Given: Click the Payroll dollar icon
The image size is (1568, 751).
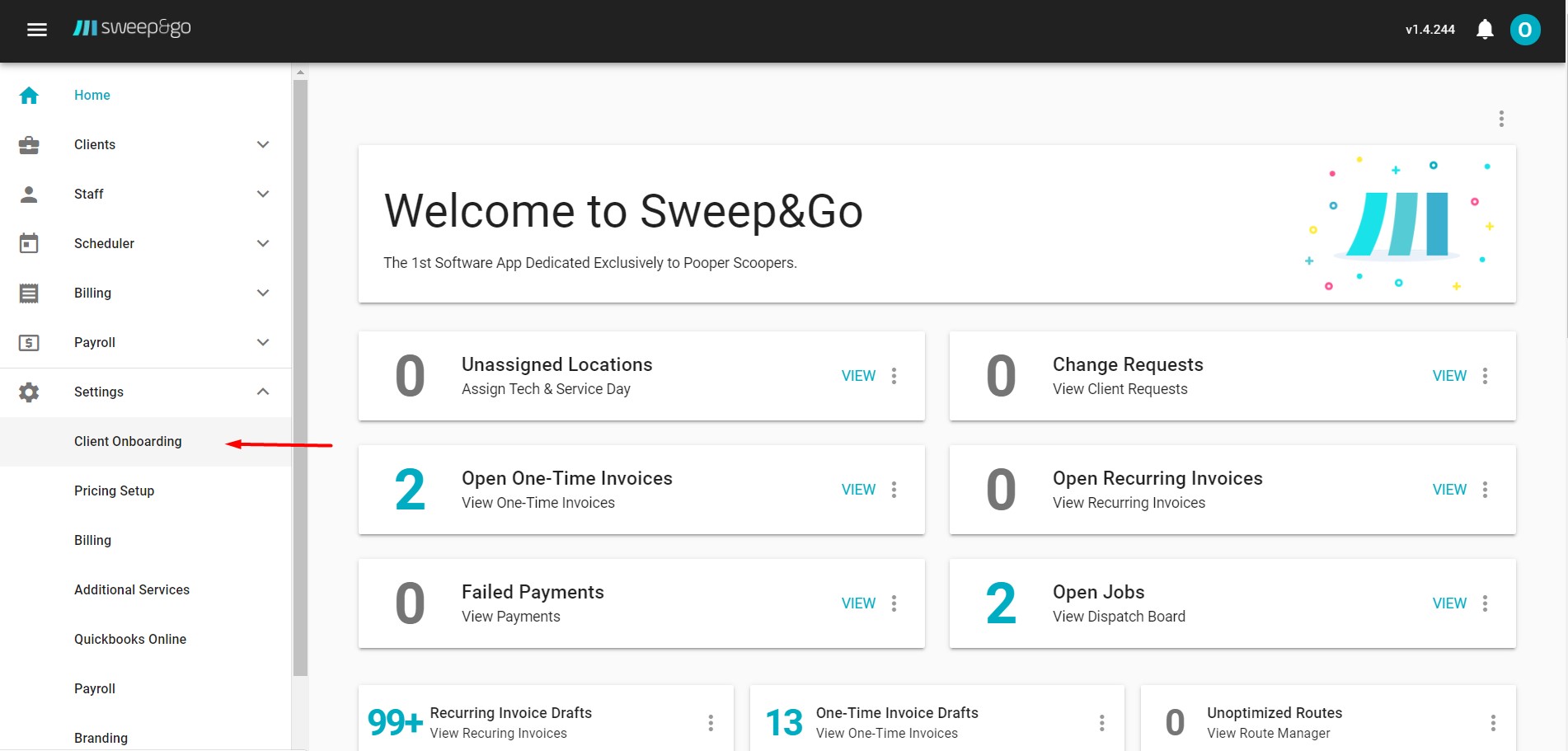Looking at the screenshot, I should [x=29, y=343].
